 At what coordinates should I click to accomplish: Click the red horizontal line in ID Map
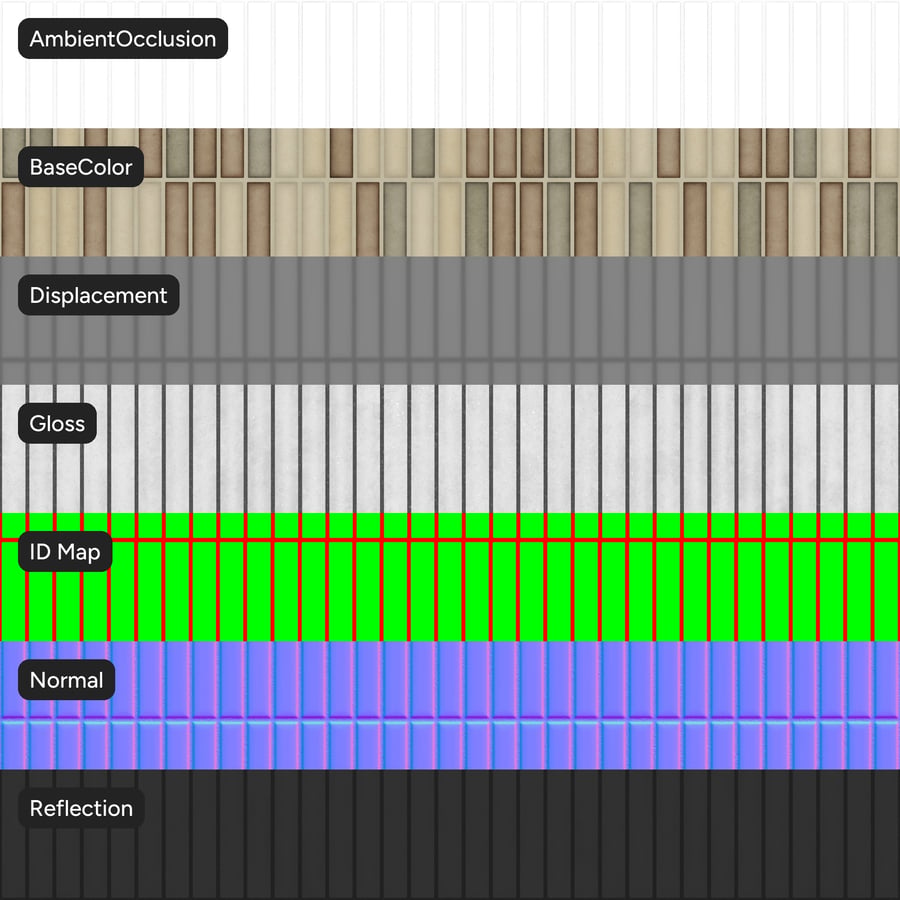[x=450, y=540]
